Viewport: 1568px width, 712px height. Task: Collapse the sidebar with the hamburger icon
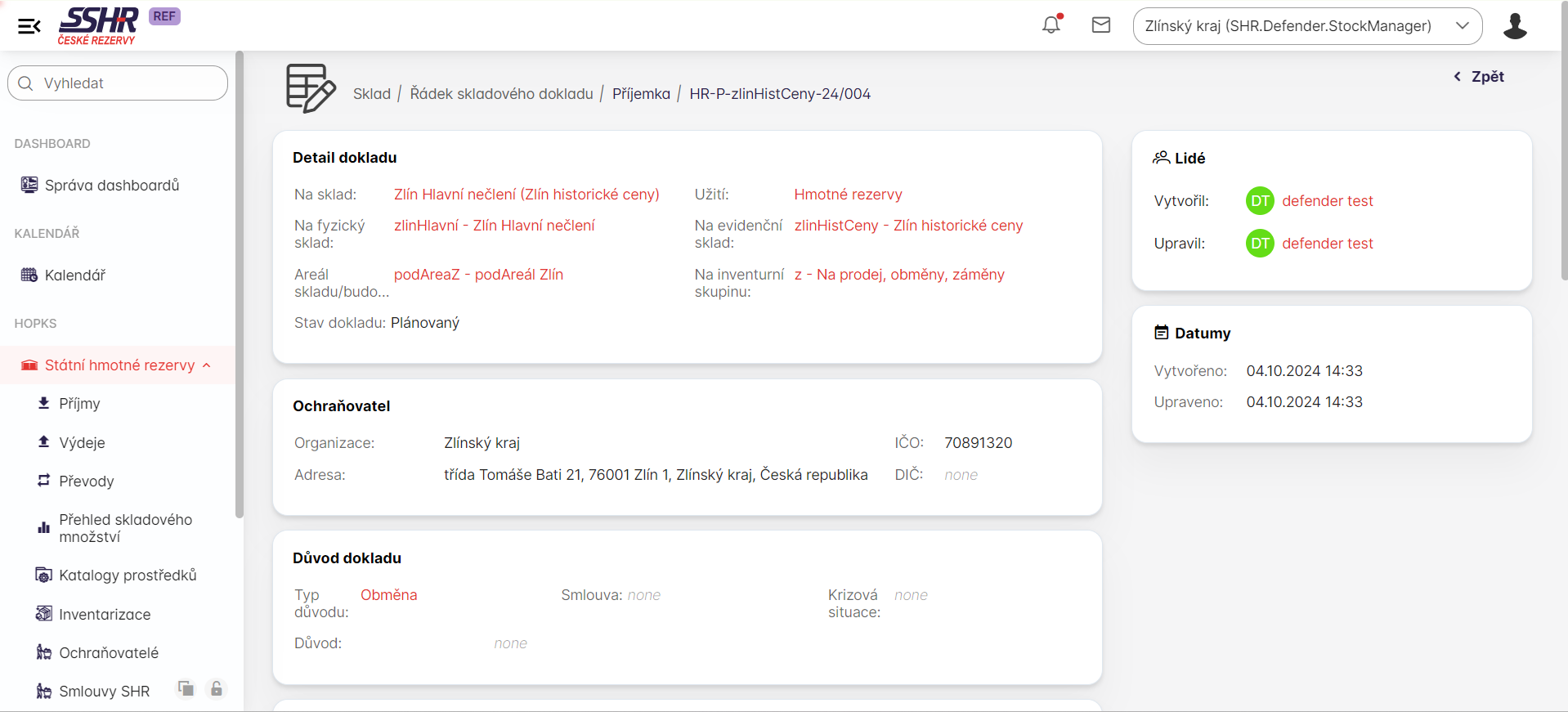[x=29, y=26]
